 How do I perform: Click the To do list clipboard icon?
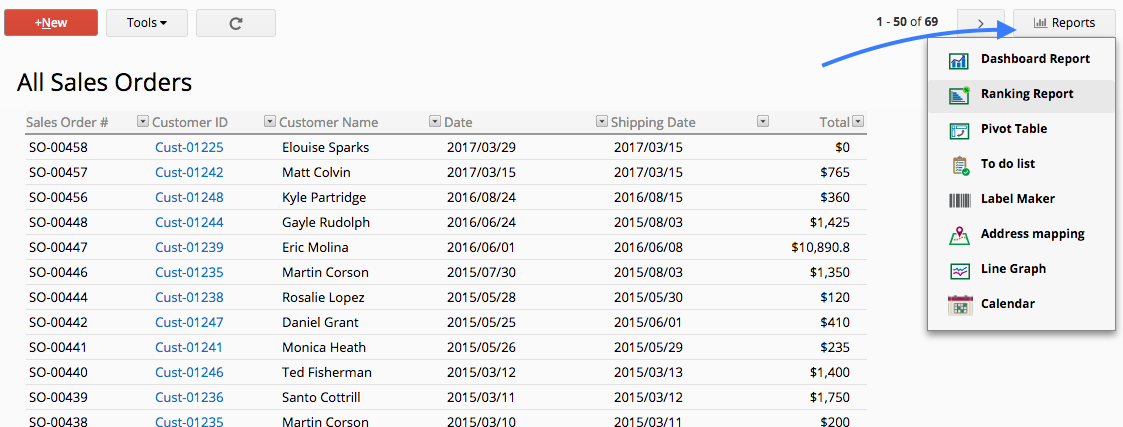pyautogui.click(x=959, y=165)
